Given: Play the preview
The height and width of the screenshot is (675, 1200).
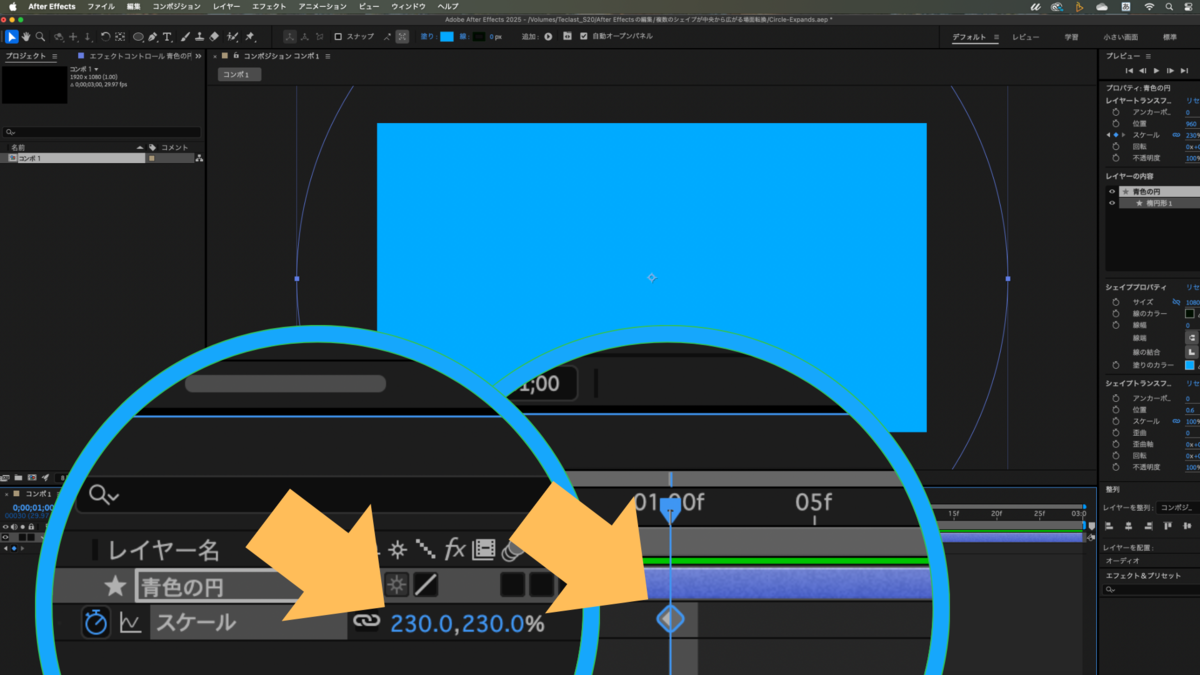Looking at the screenshot, I should (x=1156, y=71).
